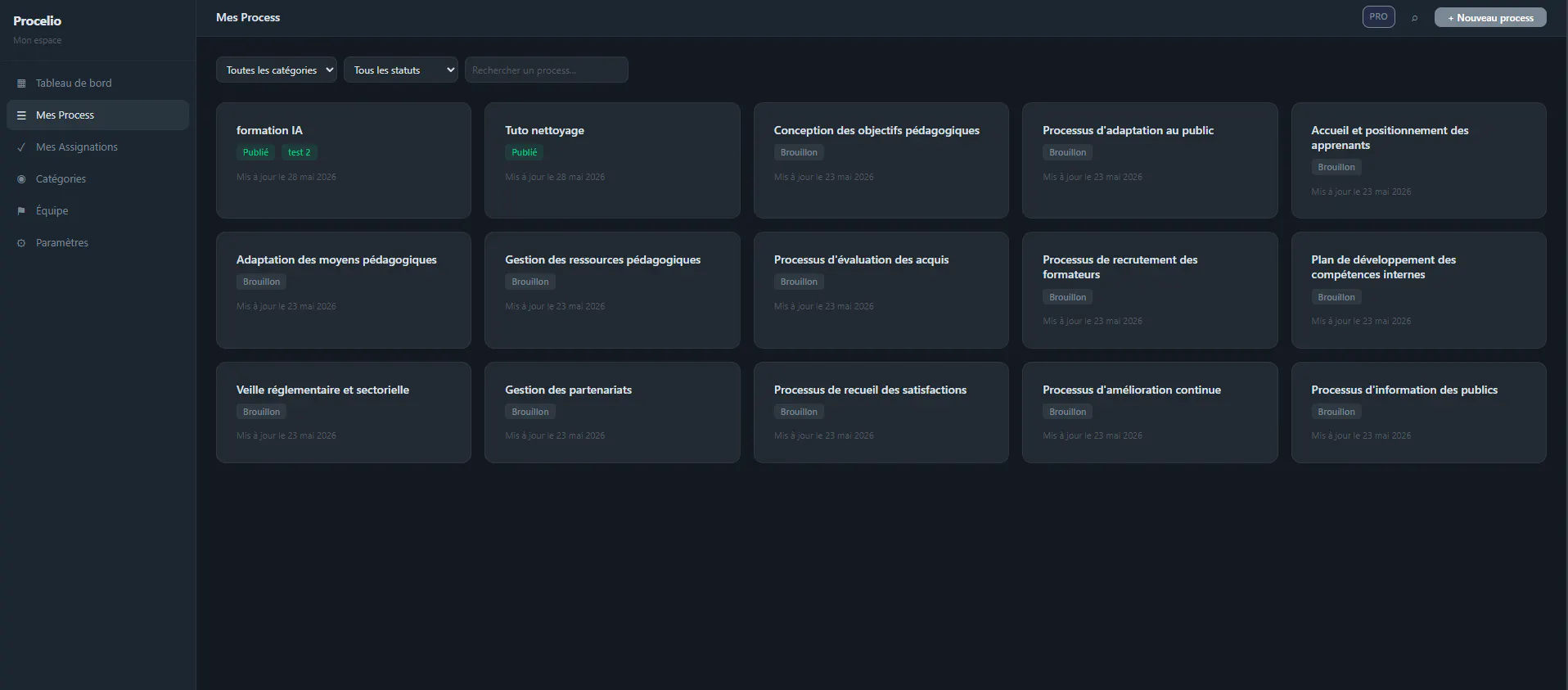Click Brouillon badge on Veille réglementaire card

tap(261, 412)
